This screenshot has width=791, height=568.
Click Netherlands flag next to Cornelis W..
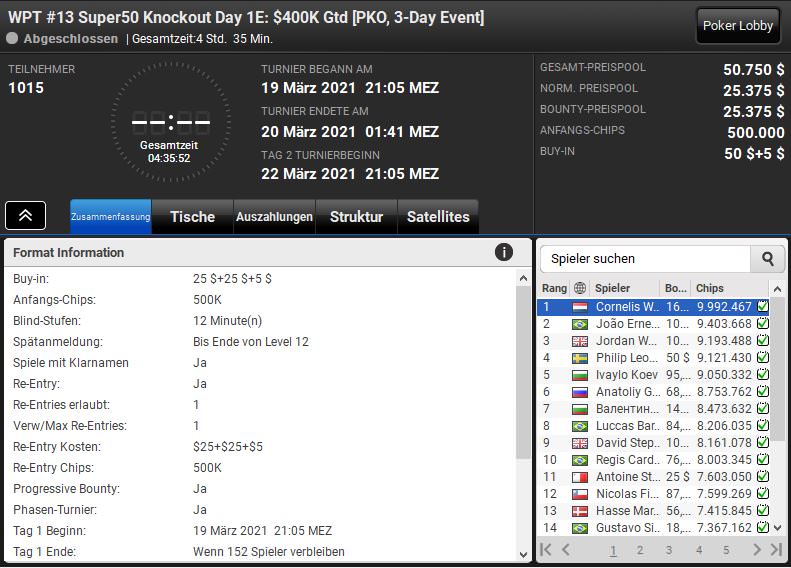coord(580,307)
